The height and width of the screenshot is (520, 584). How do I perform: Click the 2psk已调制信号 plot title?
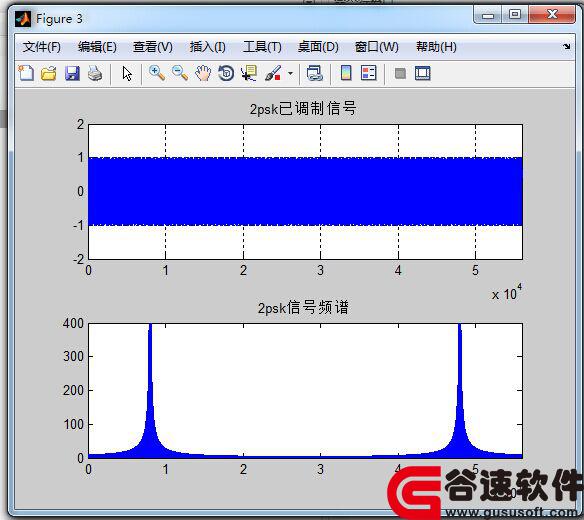click(303, 109)
